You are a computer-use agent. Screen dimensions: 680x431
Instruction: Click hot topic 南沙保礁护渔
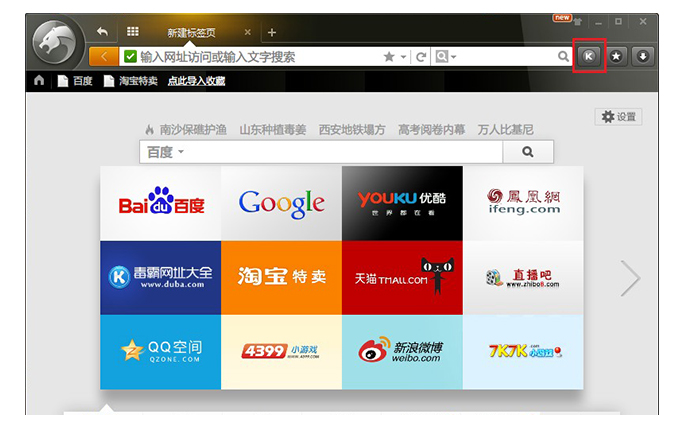click(193, 129)
